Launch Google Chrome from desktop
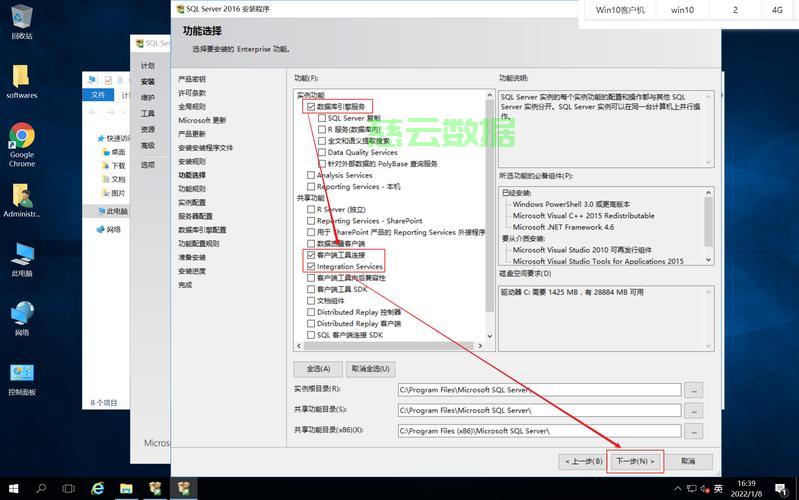This screenshot has height=500, width=799. pyautogui.click(x=21, y=145)
